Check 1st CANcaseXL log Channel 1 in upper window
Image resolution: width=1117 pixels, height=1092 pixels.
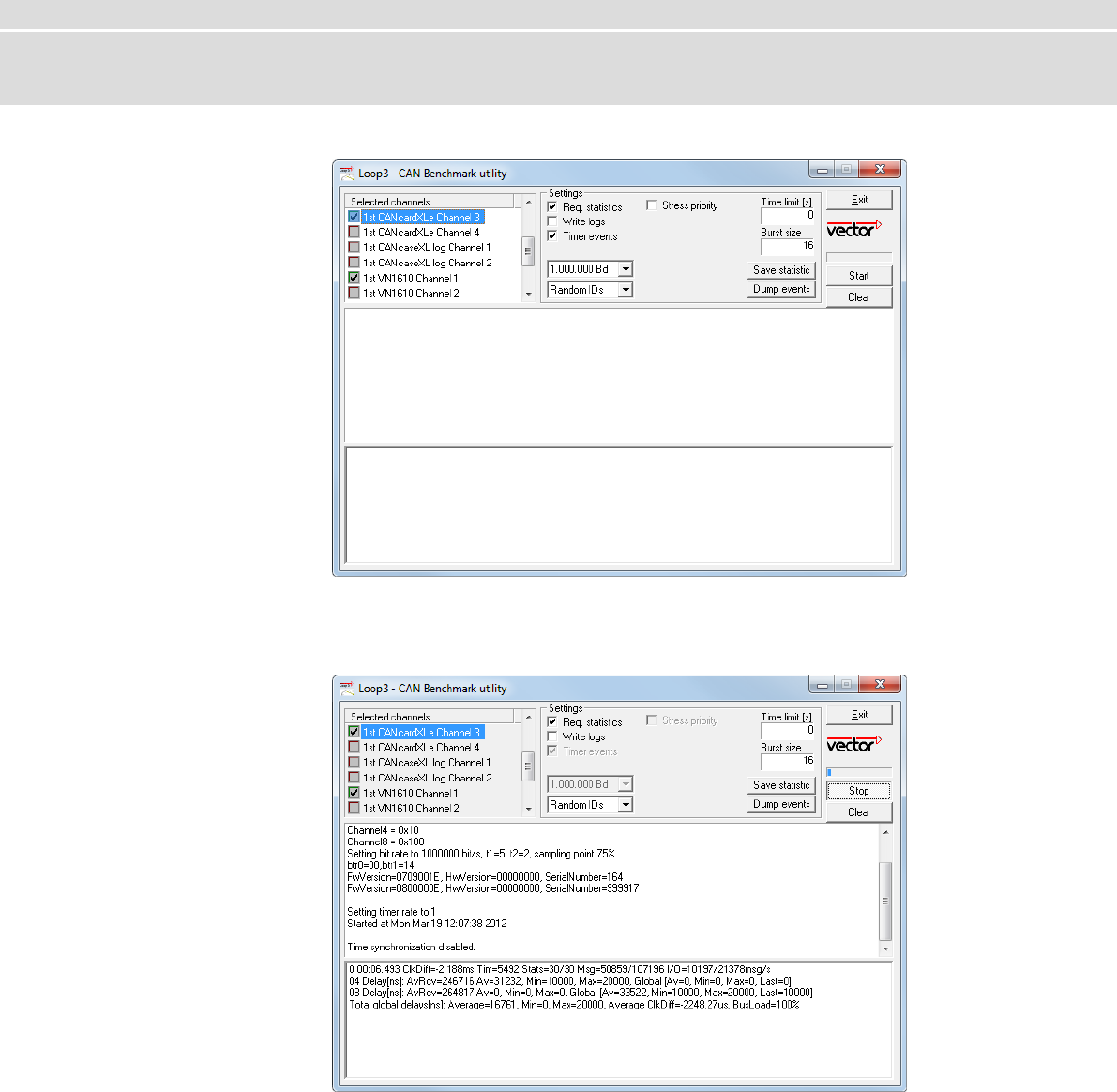pos(354,248)
